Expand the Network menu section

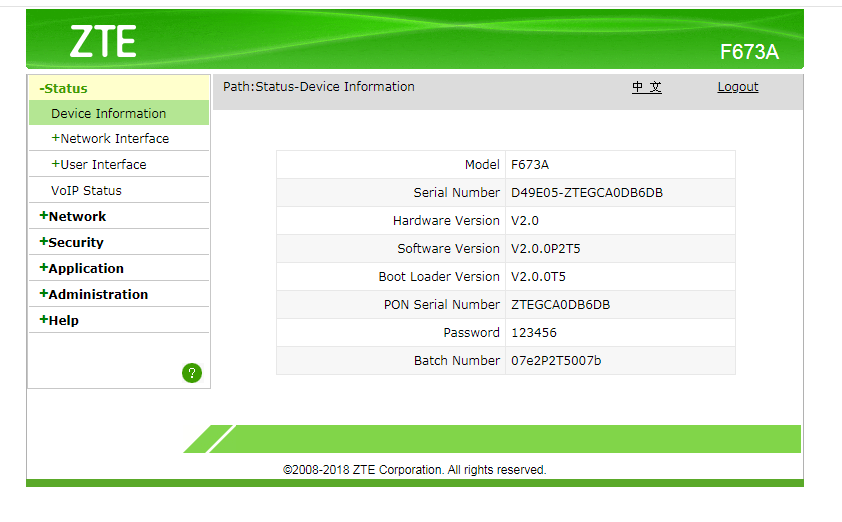click(x=72, y=216)
